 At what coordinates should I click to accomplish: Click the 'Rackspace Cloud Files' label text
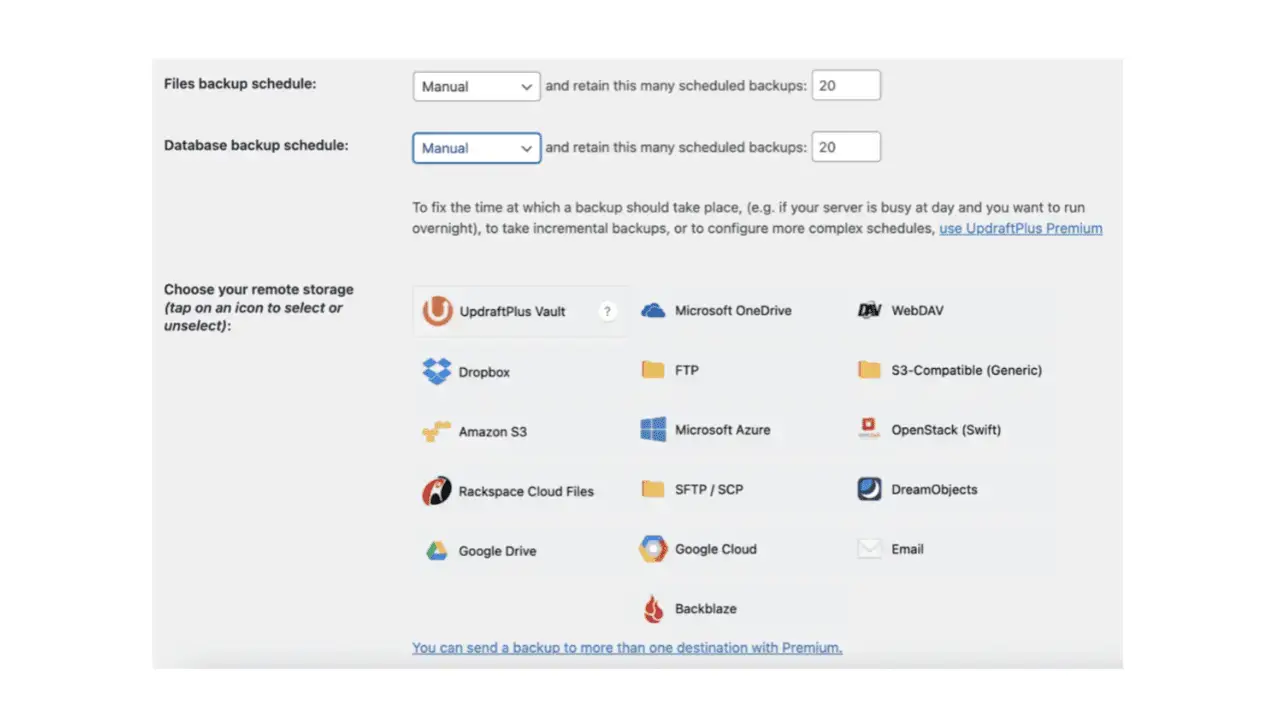(x=526, y=492)
